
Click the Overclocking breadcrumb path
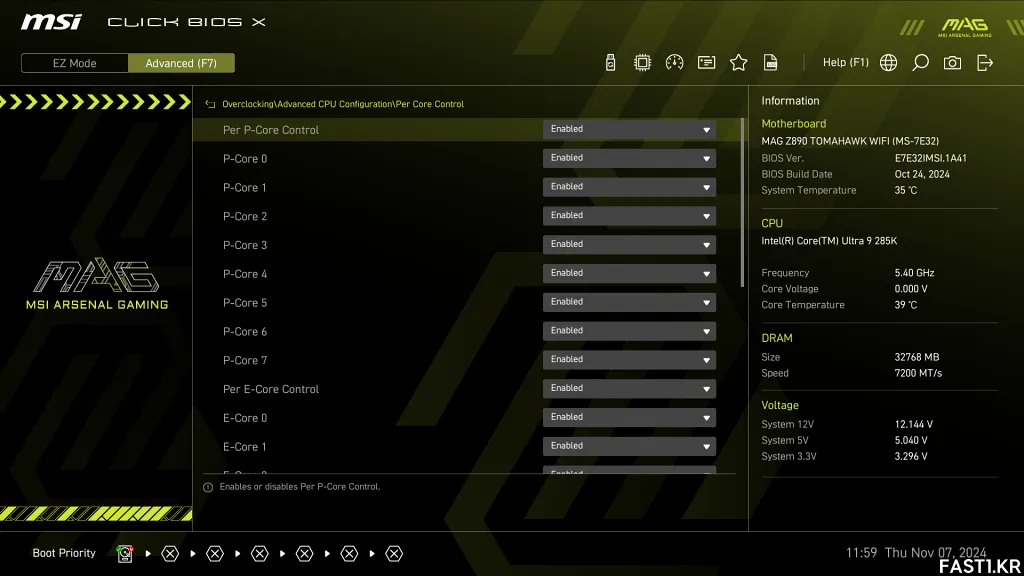[x=343, y=104]
